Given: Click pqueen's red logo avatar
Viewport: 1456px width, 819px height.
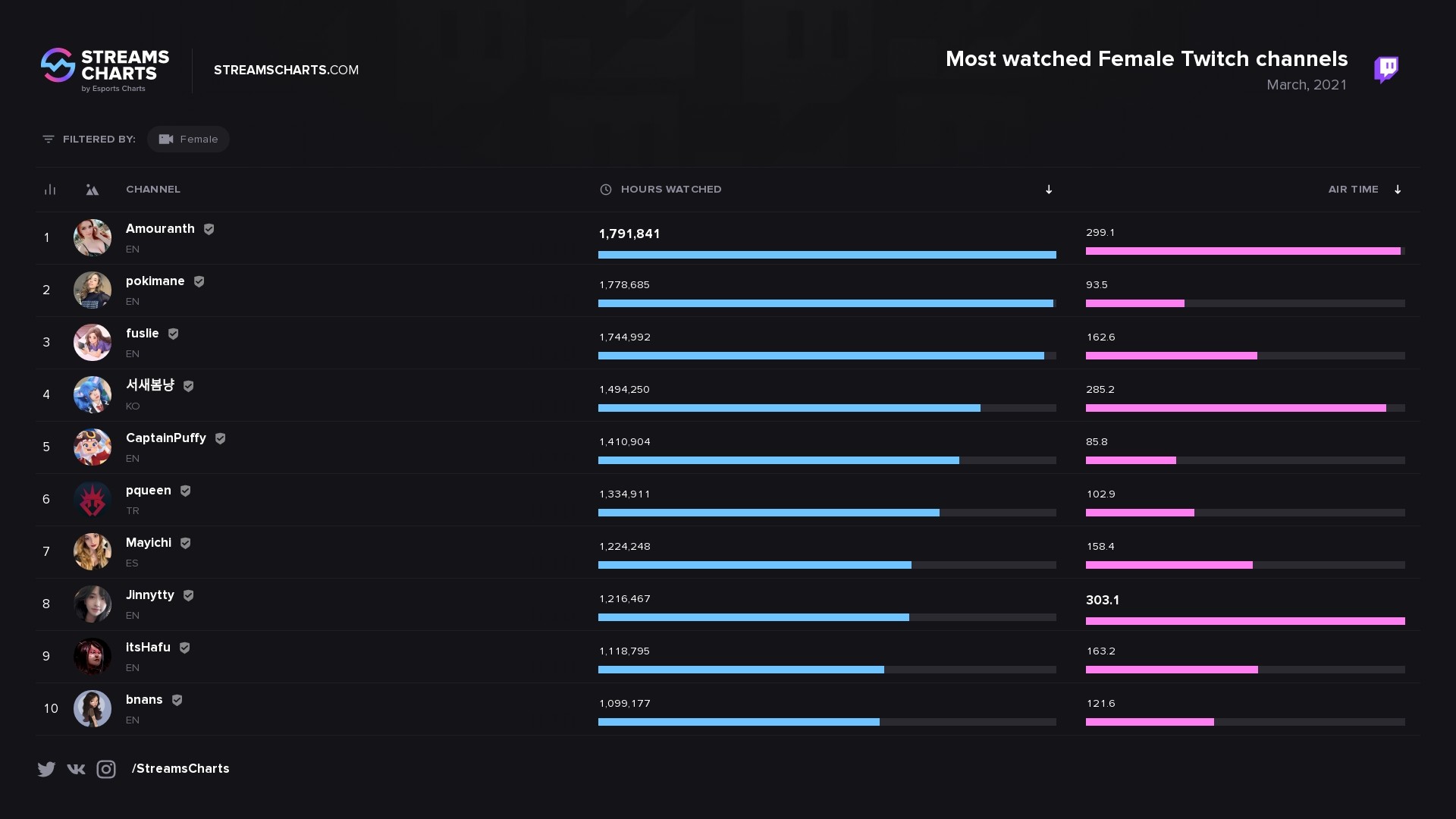Looking at the screenshot, I should (x=93, y=500).
